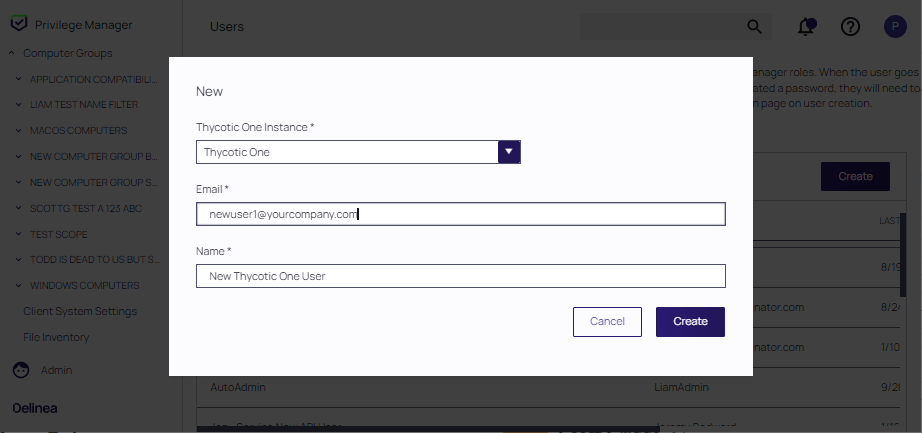Click the Create button behind the dialog
Image resolution: width=922 pixels, height=433 pixels.
tap(854, 176)
